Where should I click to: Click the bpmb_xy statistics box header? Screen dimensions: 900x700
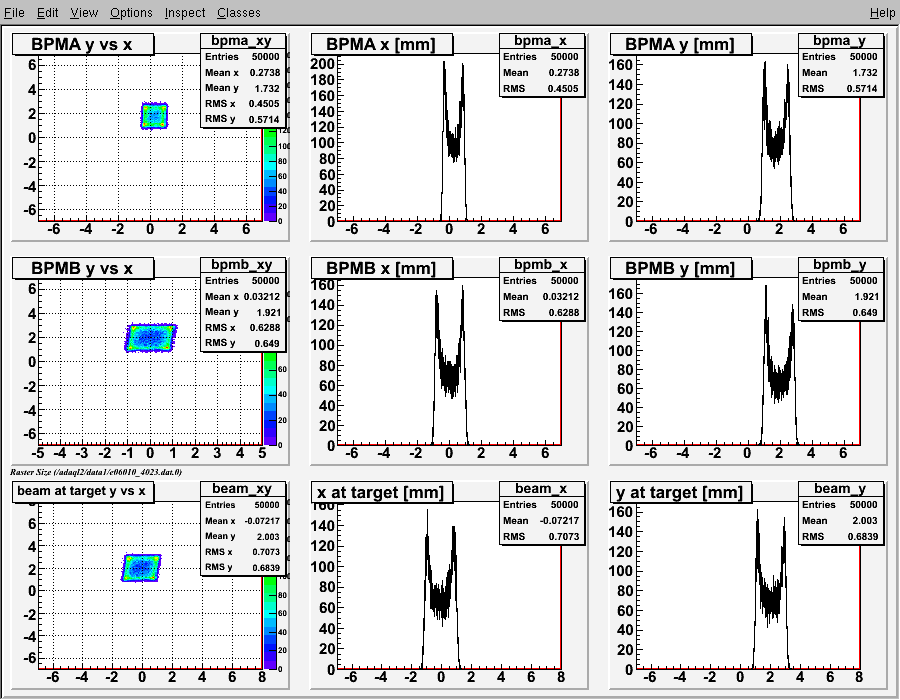coord(242,265)
